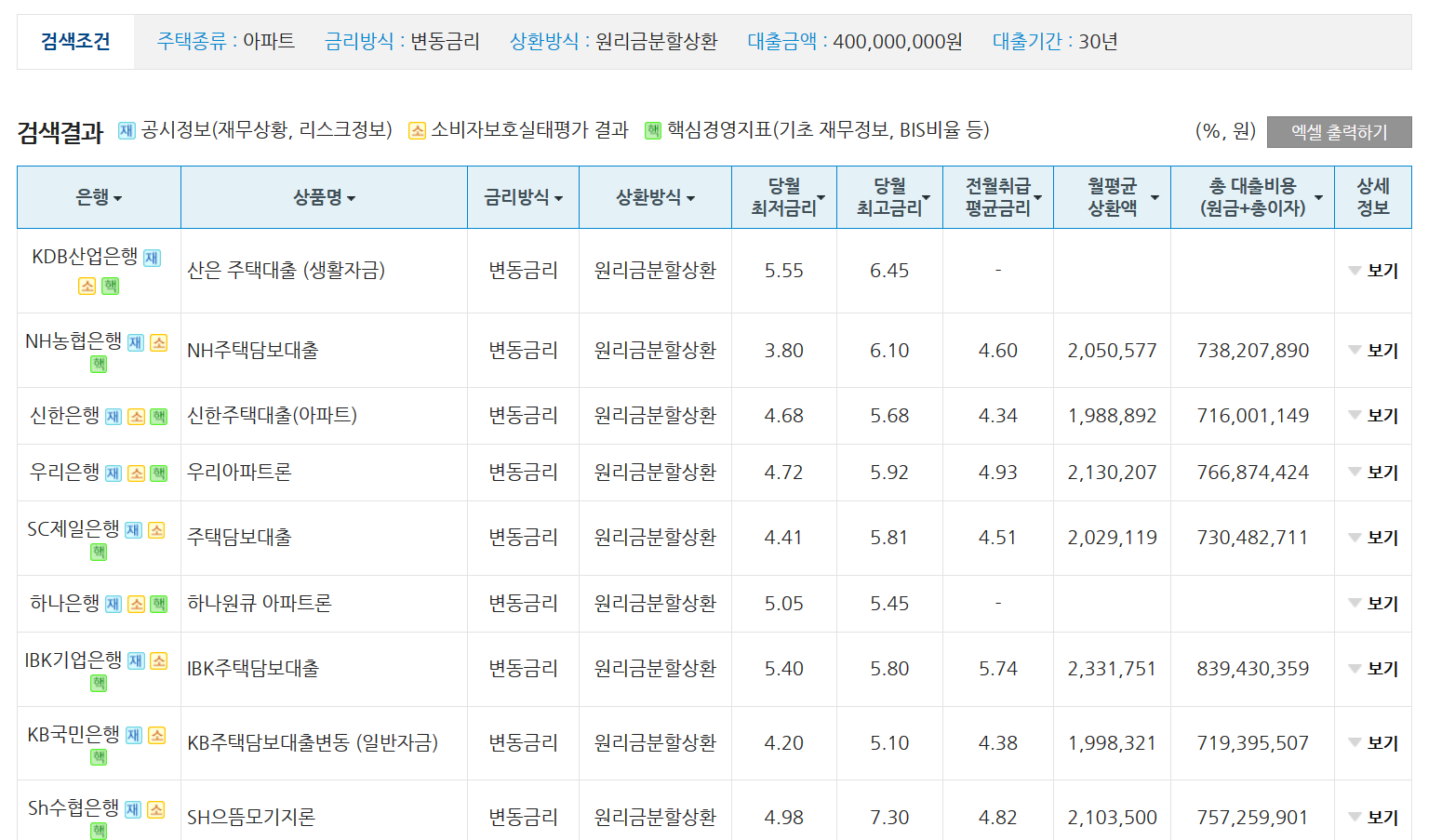The height and width of the screenshot is (840, 1455).
Task: Sort table by 상환방식 header
Action: (655, 197)
